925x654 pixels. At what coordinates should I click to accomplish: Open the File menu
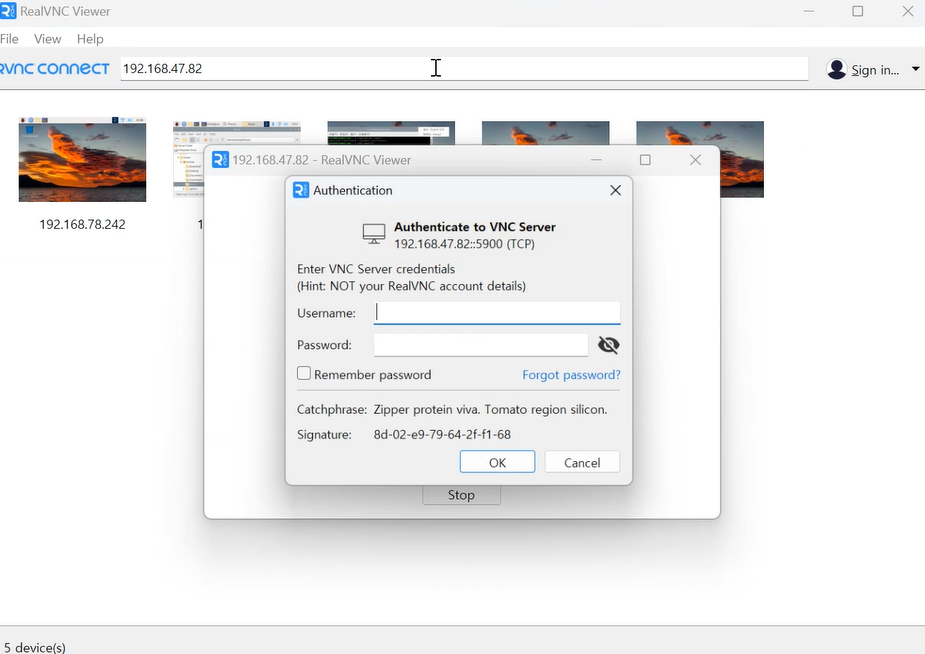(x=9, y=39)
